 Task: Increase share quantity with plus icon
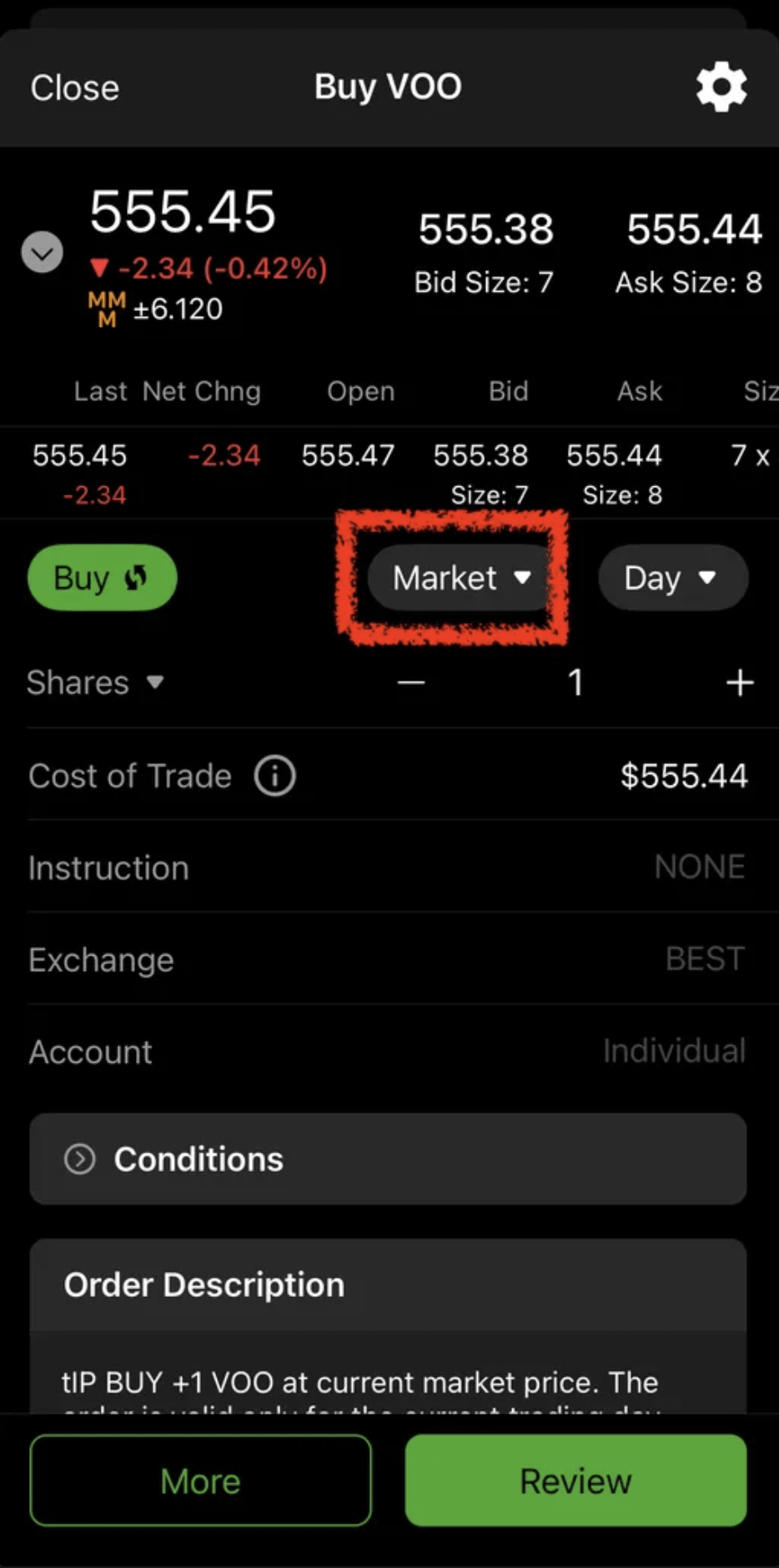[739, 683]
